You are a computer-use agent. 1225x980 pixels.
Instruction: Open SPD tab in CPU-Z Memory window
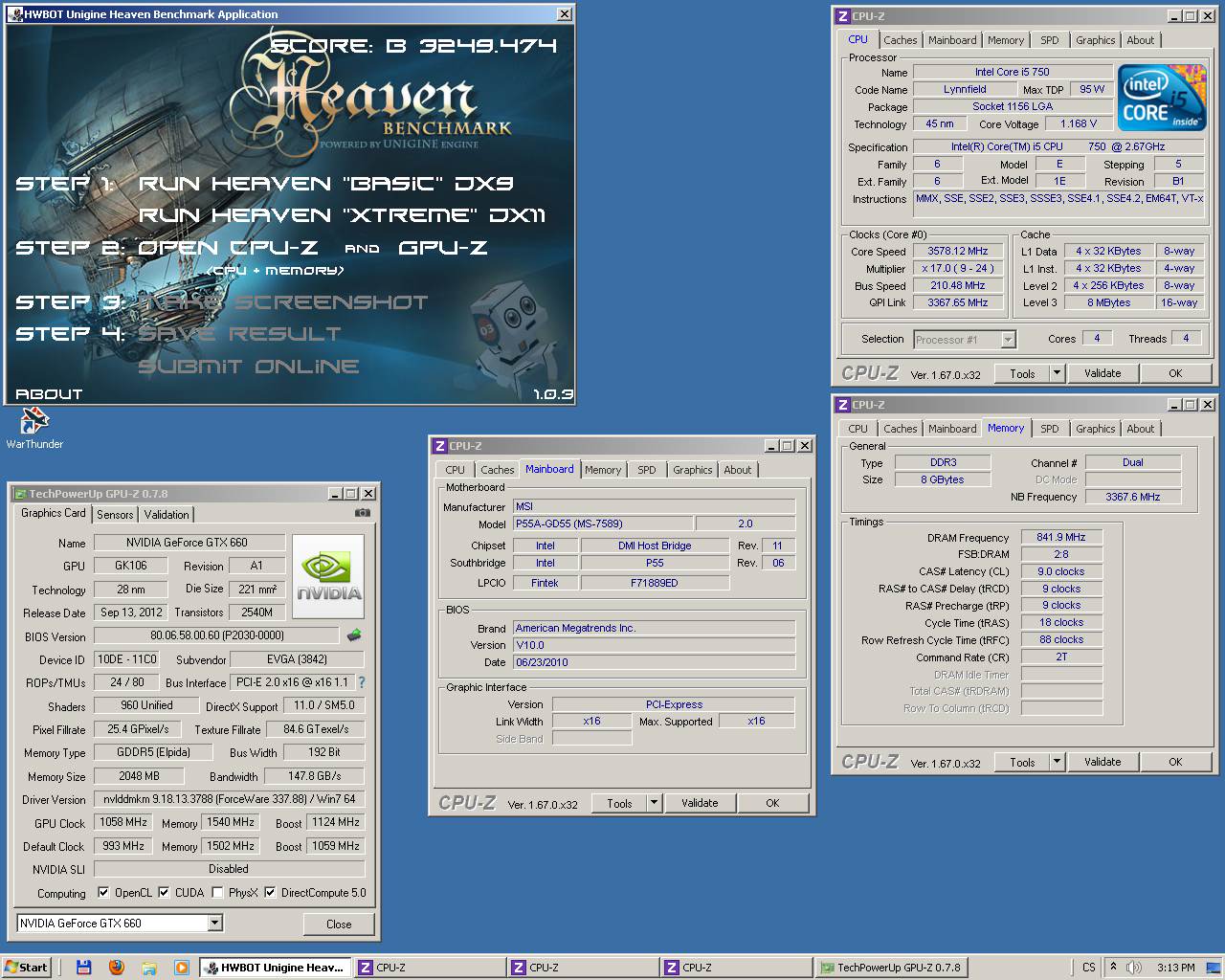[x=1050, y=429]
